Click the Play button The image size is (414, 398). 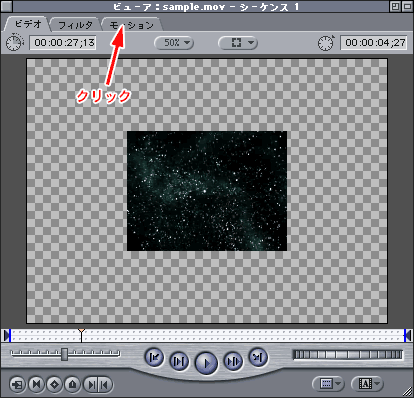click(x=206, y=363)
